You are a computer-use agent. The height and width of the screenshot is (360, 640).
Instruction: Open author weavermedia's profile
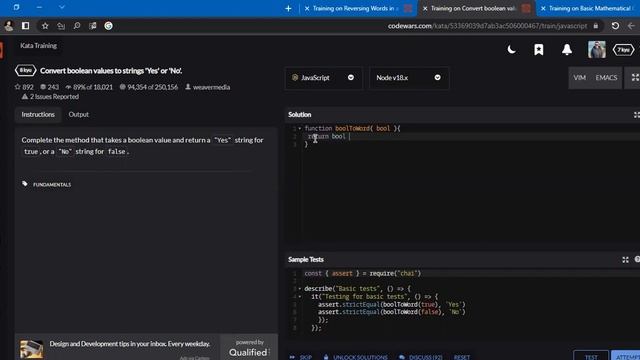click(207, 87)
